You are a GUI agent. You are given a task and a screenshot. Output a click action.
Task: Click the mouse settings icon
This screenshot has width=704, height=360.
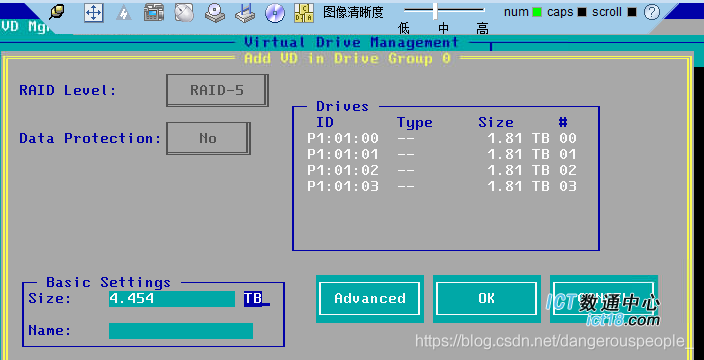[x=184, y=13]
